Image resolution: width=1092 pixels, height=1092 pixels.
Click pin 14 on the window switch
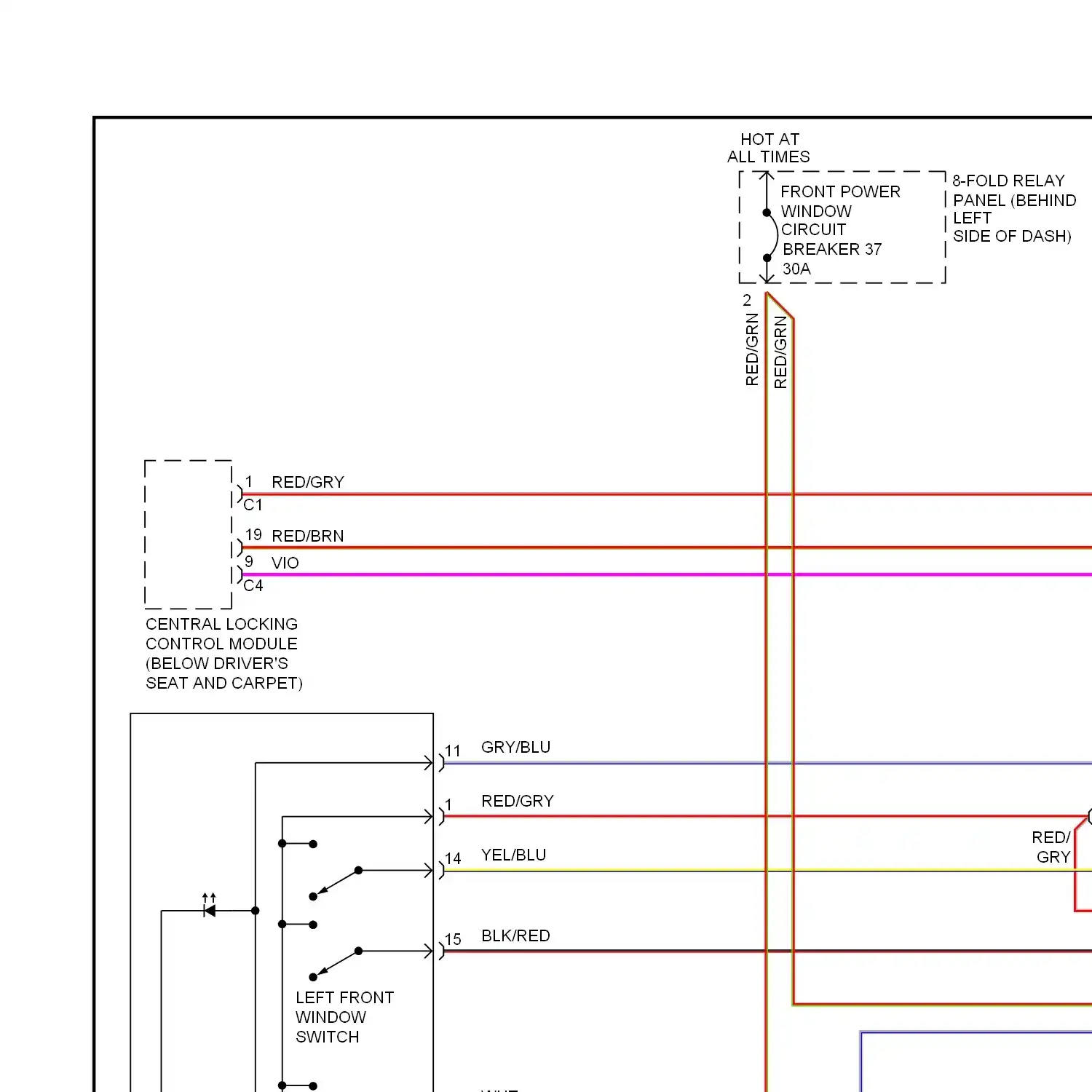pyautogui.click(x=453, y=858)
